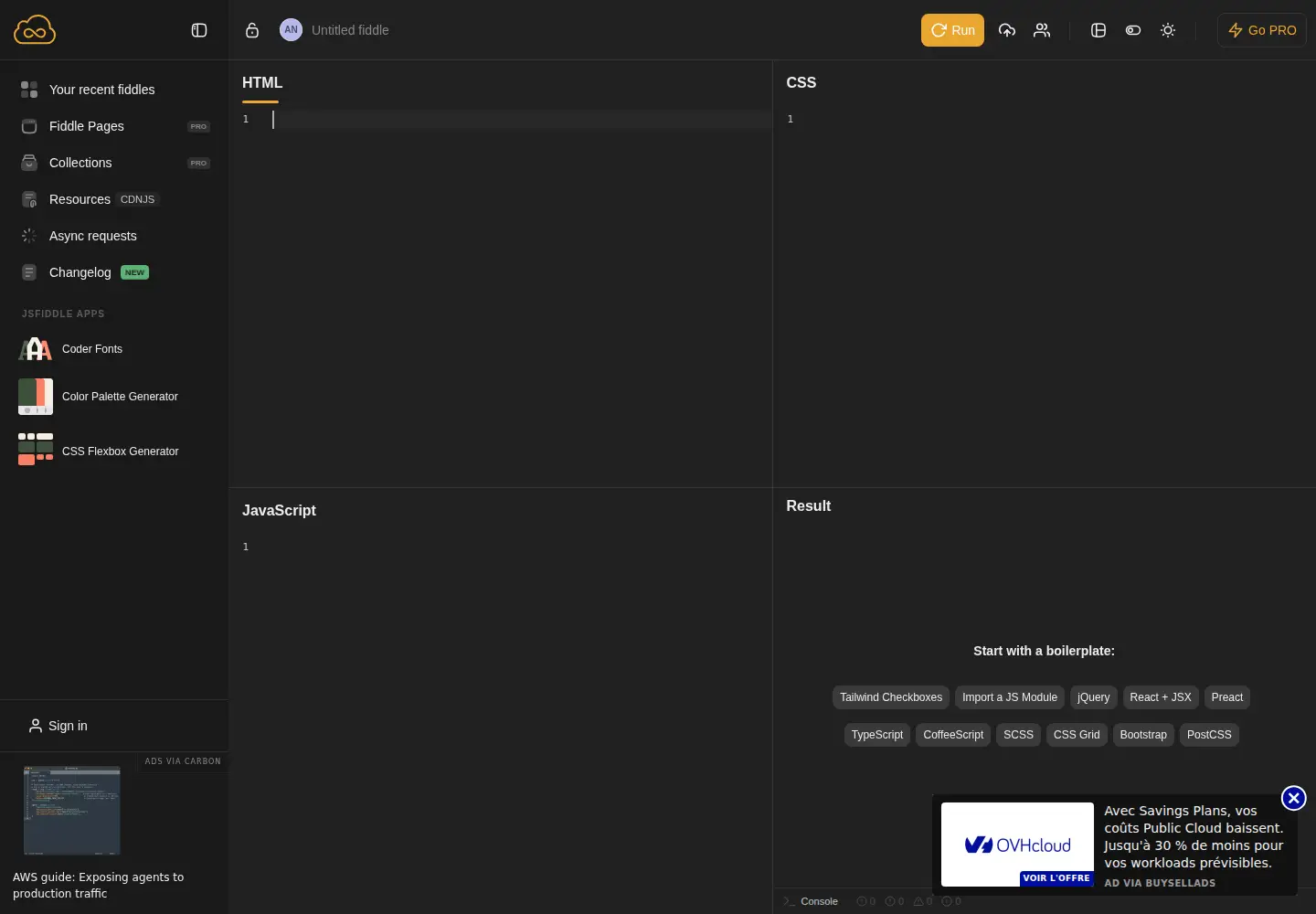Screen dimensions: 1316x914
Task: Open the CSS Flexbox Generator app
Action: point(99,450)
